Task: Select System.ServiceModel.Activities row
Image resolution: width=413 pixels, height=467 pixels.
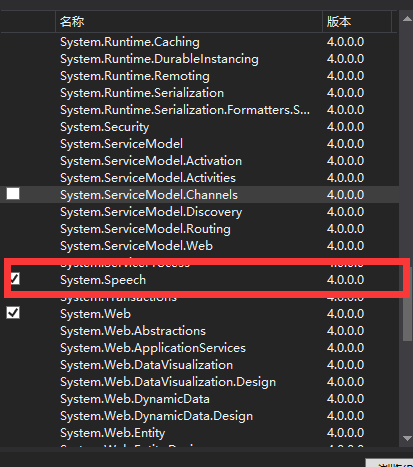Action: click(199, 178)
